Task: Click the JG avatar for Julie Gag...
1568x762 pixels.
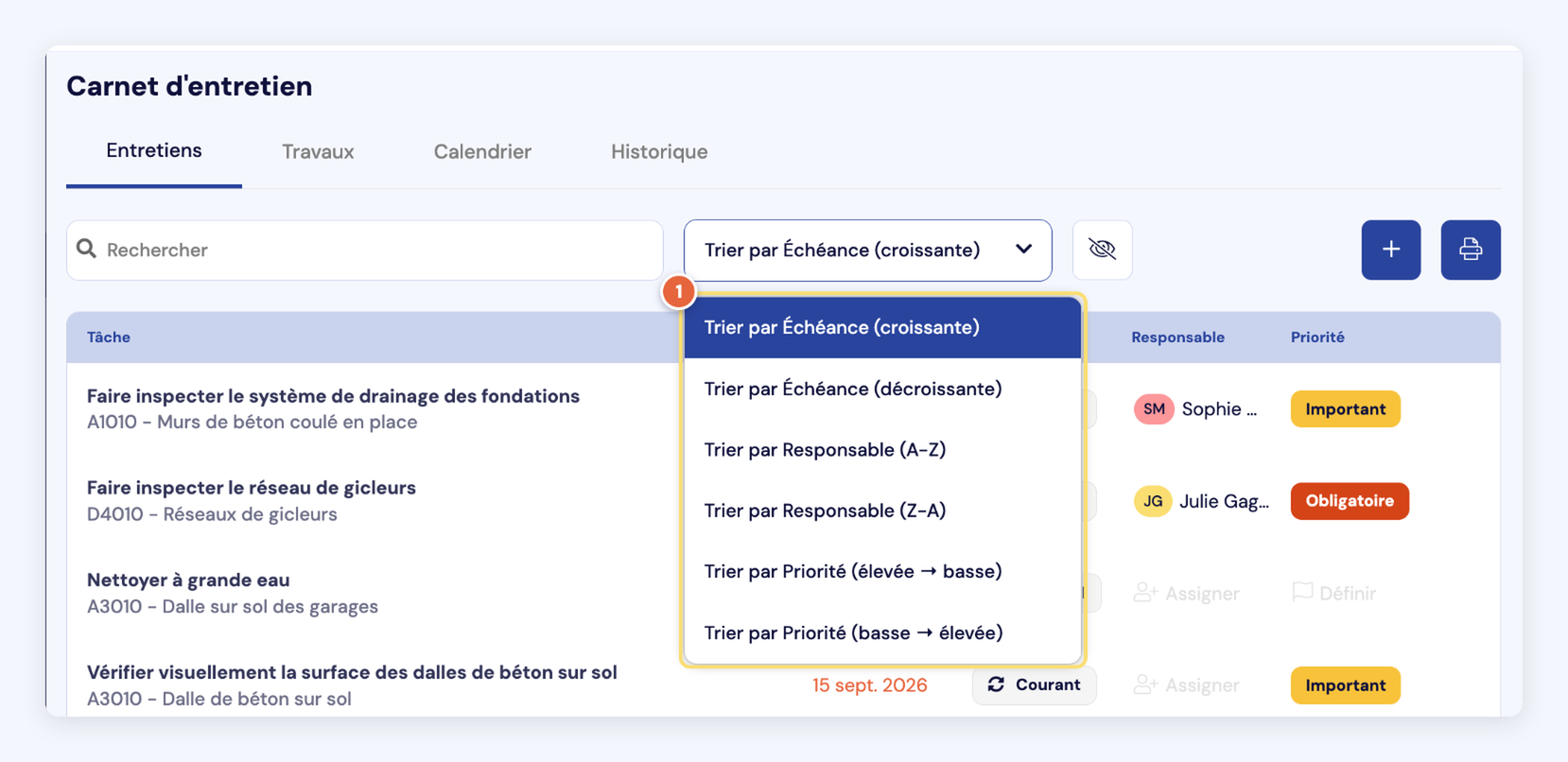Action: 1153,501
